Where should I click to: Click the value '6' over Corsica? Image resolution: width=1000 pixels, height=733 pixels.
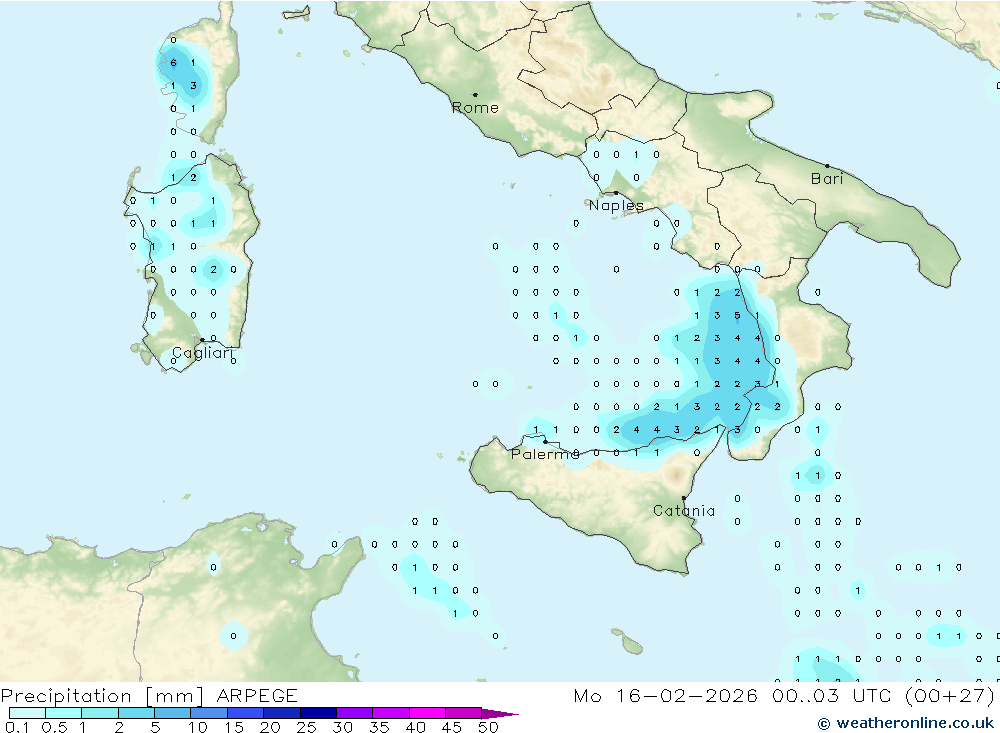click(173, 63)
